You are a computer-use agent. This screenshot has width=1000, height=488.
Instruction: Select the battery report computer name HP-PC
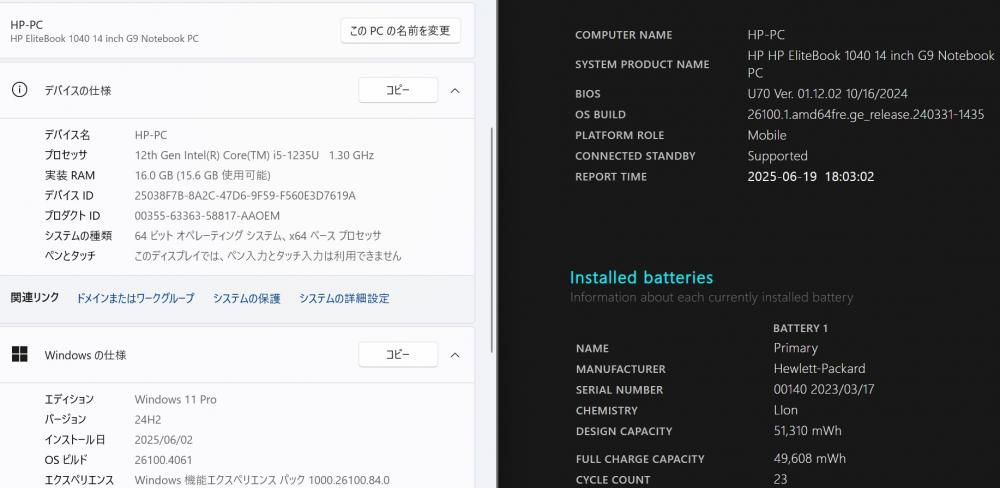(x=766, y=34)
